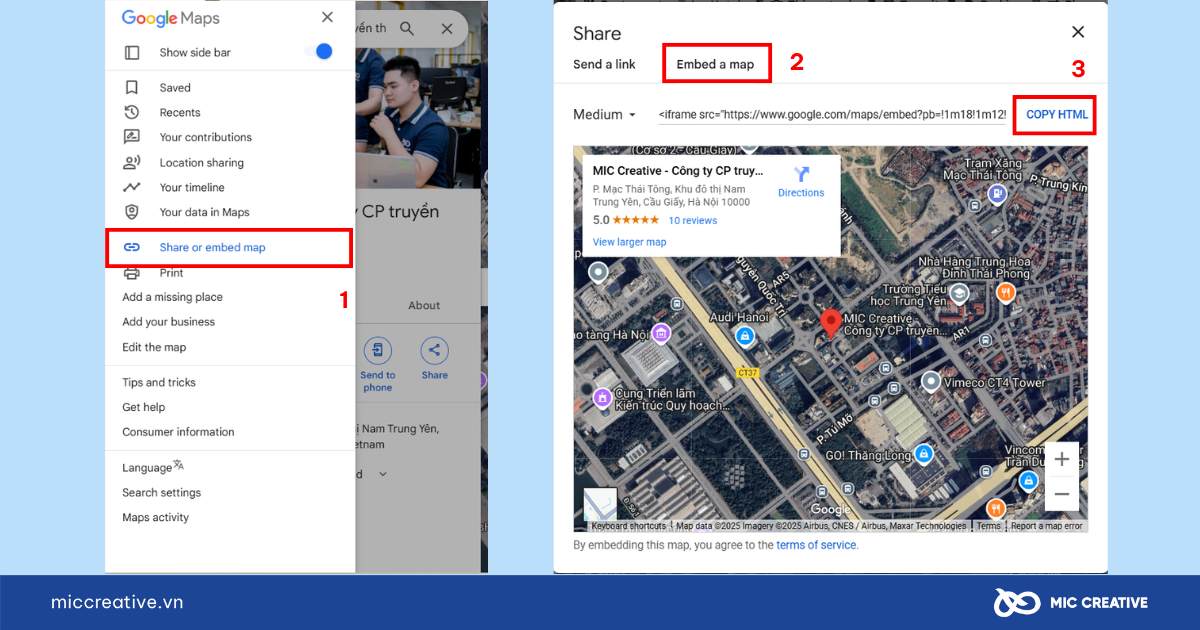Open Saved places bookmark icon

pyautogui.click(x=132, y=88)
